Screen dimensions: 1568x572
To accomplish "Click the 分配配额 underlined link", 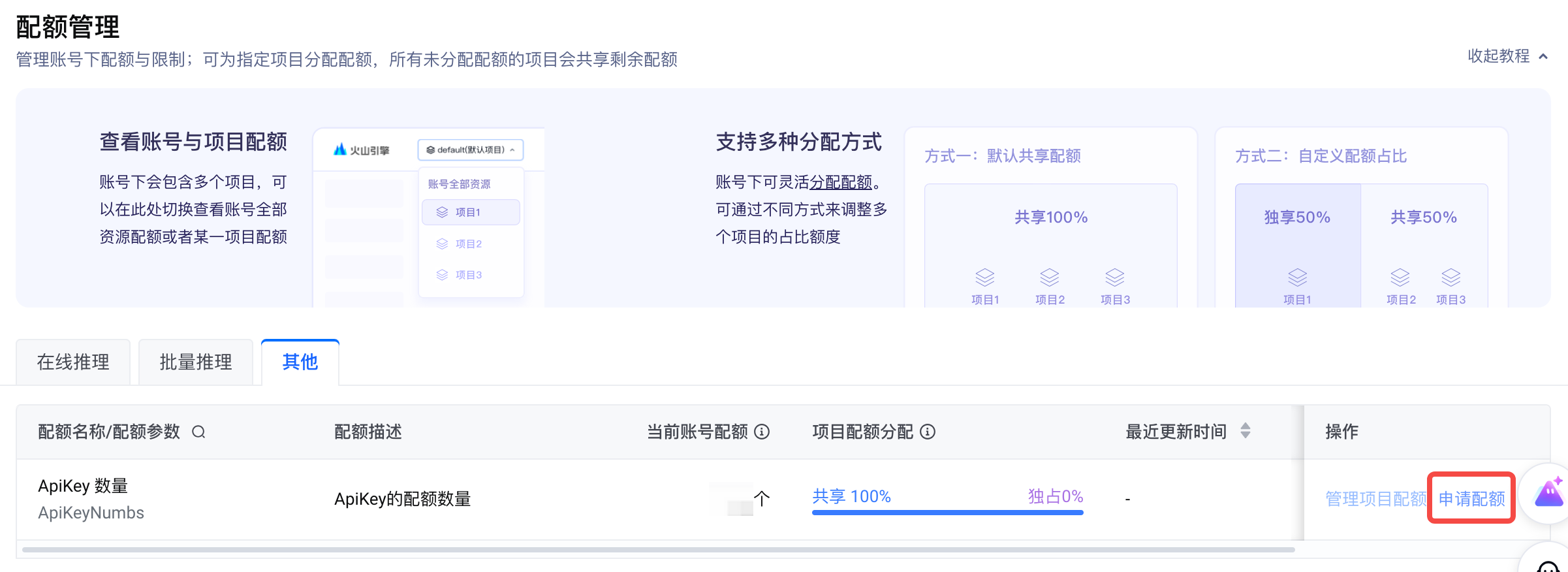I will click(x=841, y=182).
